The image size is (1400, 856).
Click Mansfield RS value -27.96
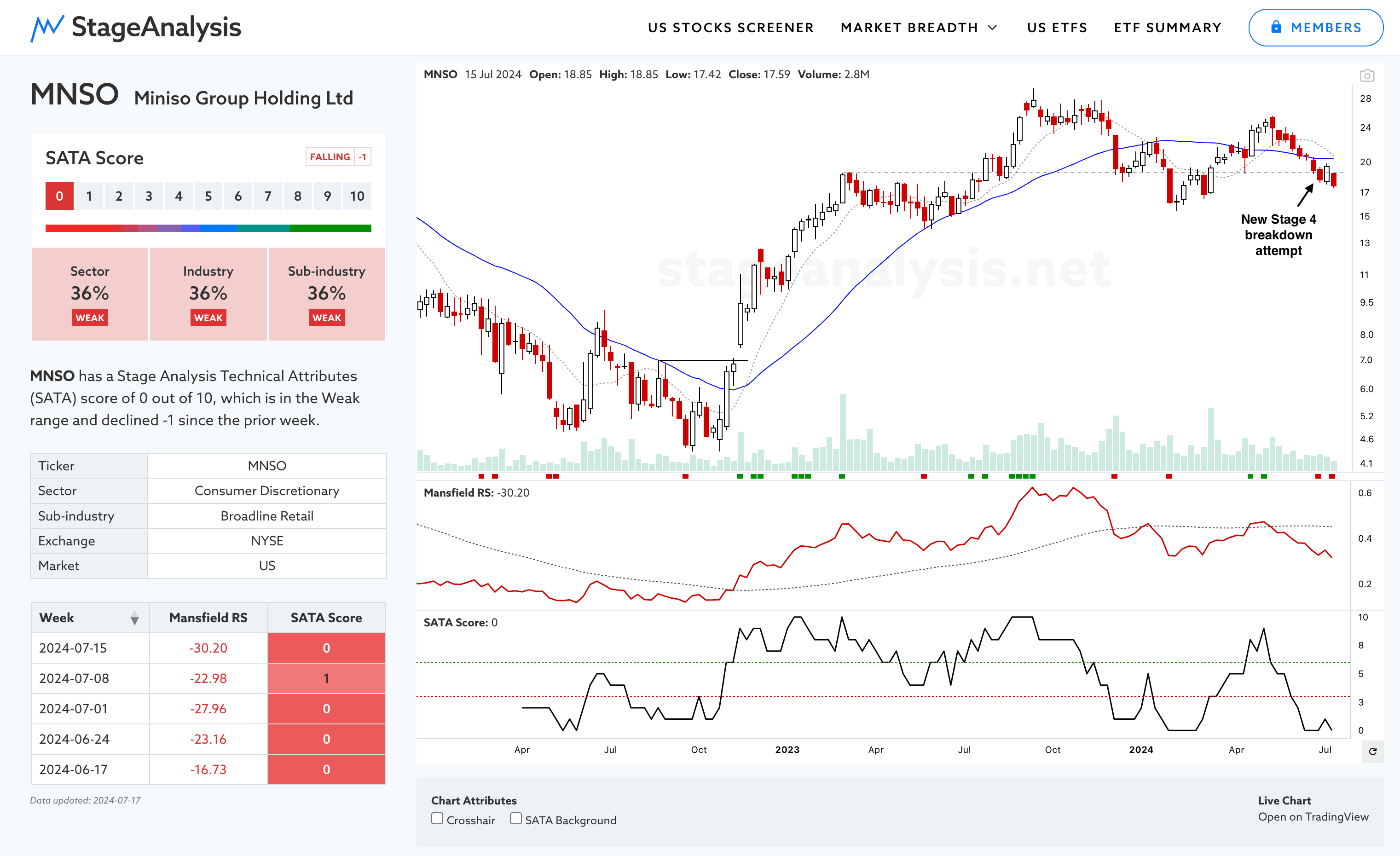click(208, 709)
